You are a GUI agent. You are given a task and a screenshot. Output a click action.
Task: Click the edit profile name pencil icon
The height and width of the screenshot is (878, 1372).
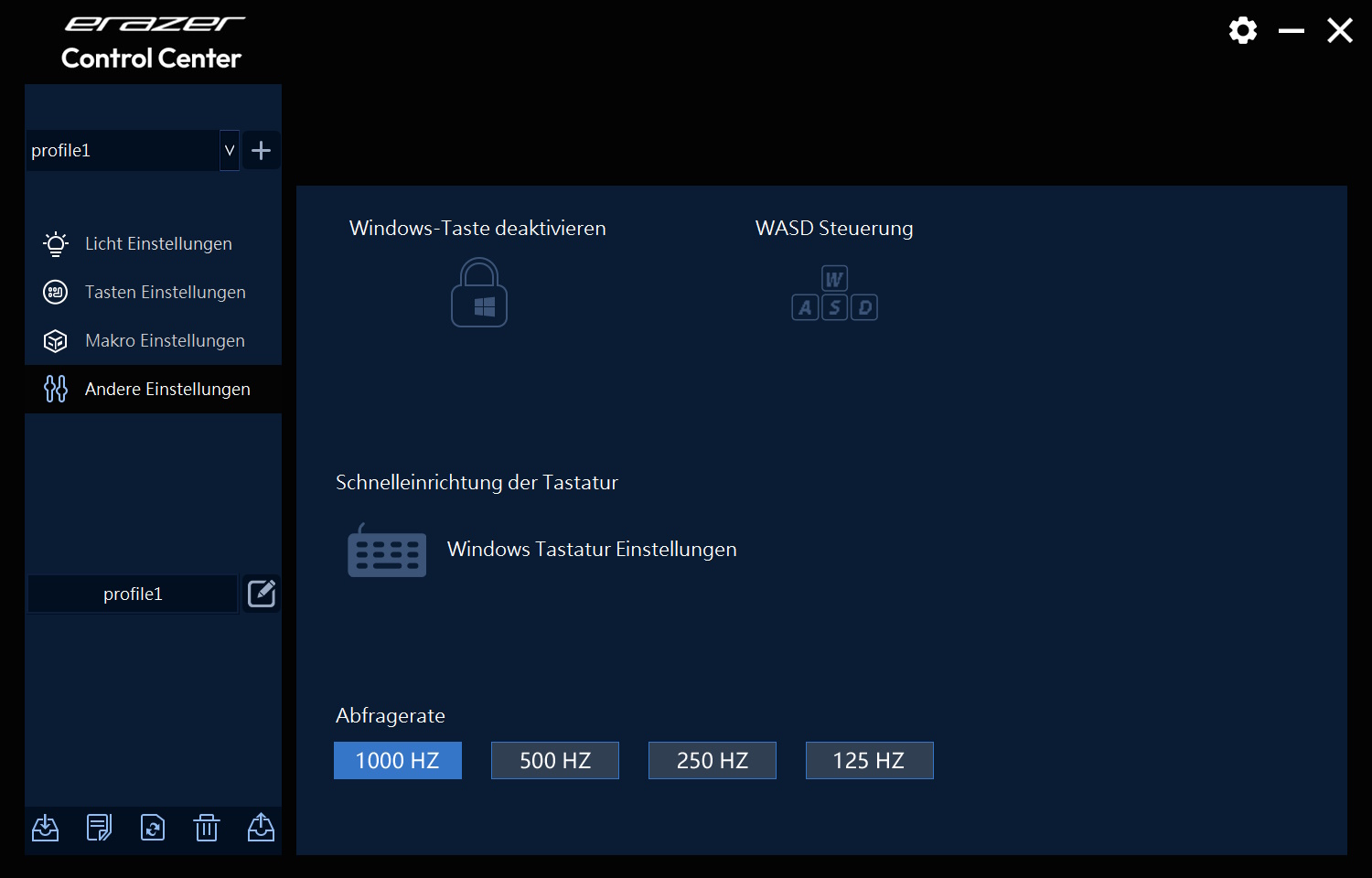tap(262, 594)
